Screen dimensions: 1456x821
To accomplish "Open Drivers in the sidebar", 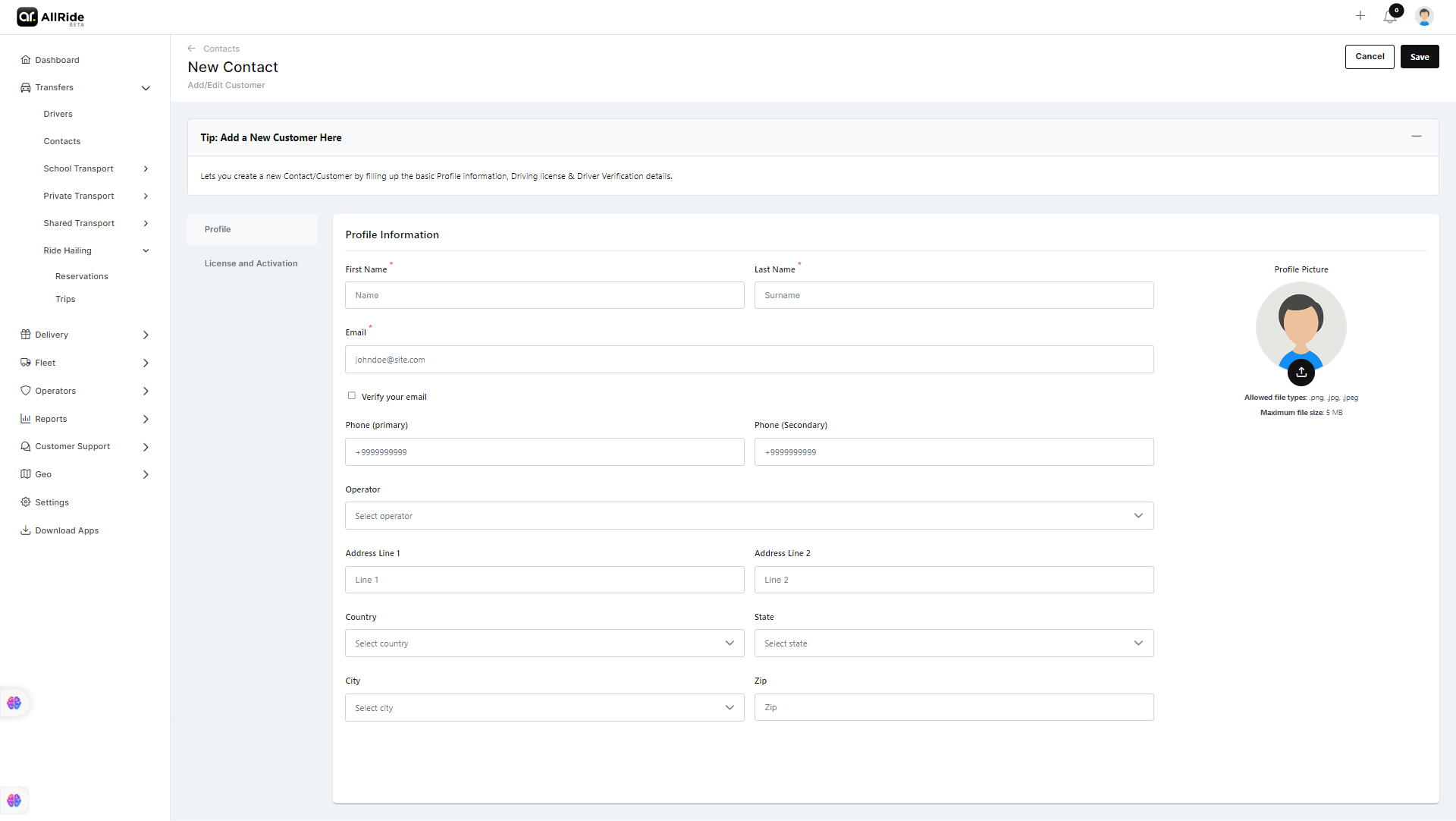I will point(58,114).
